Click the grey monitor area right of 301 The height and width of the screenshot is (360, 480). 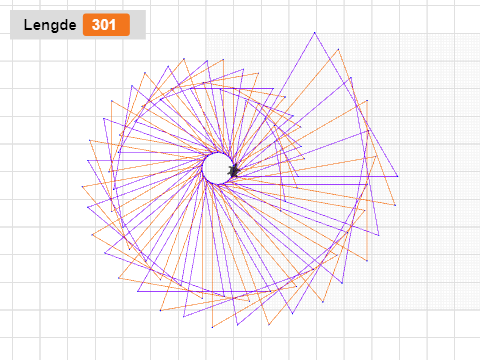click(138, 25)
